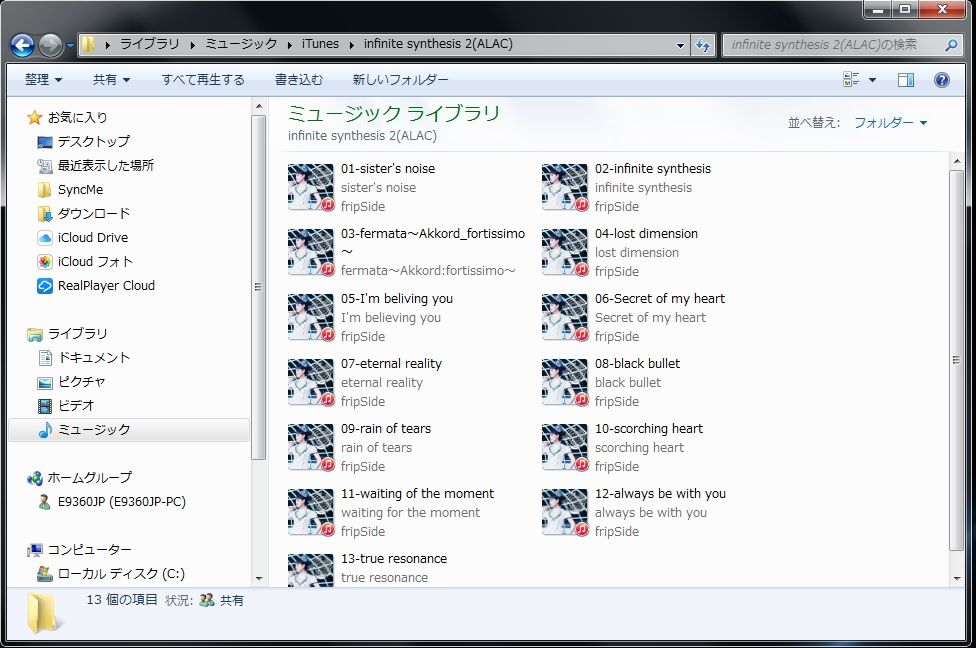Select the 03-fermata~Akkord_fortissimo~ thumbnail
This screenshot has height=648, width=976.
coord(311,252)
